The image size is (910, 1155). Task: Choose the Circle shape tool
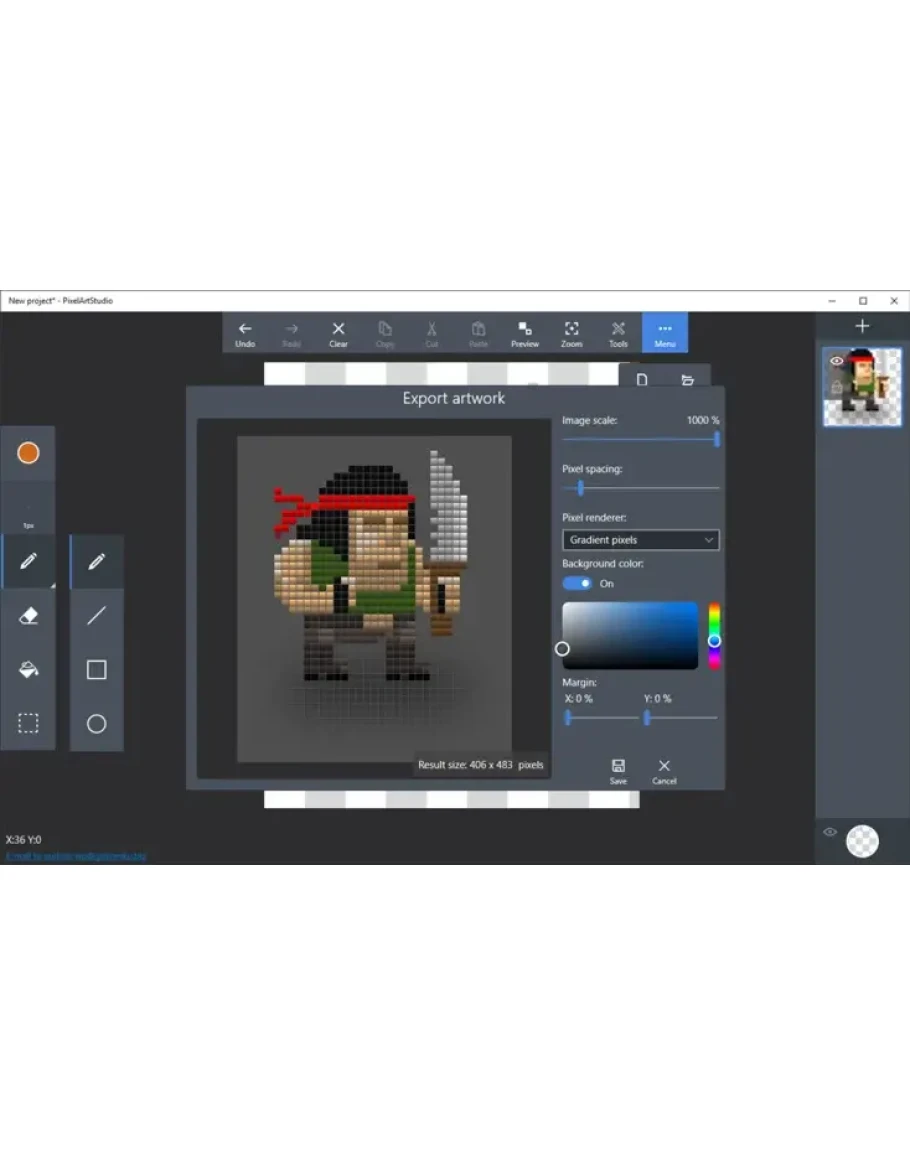coord(96,724)
